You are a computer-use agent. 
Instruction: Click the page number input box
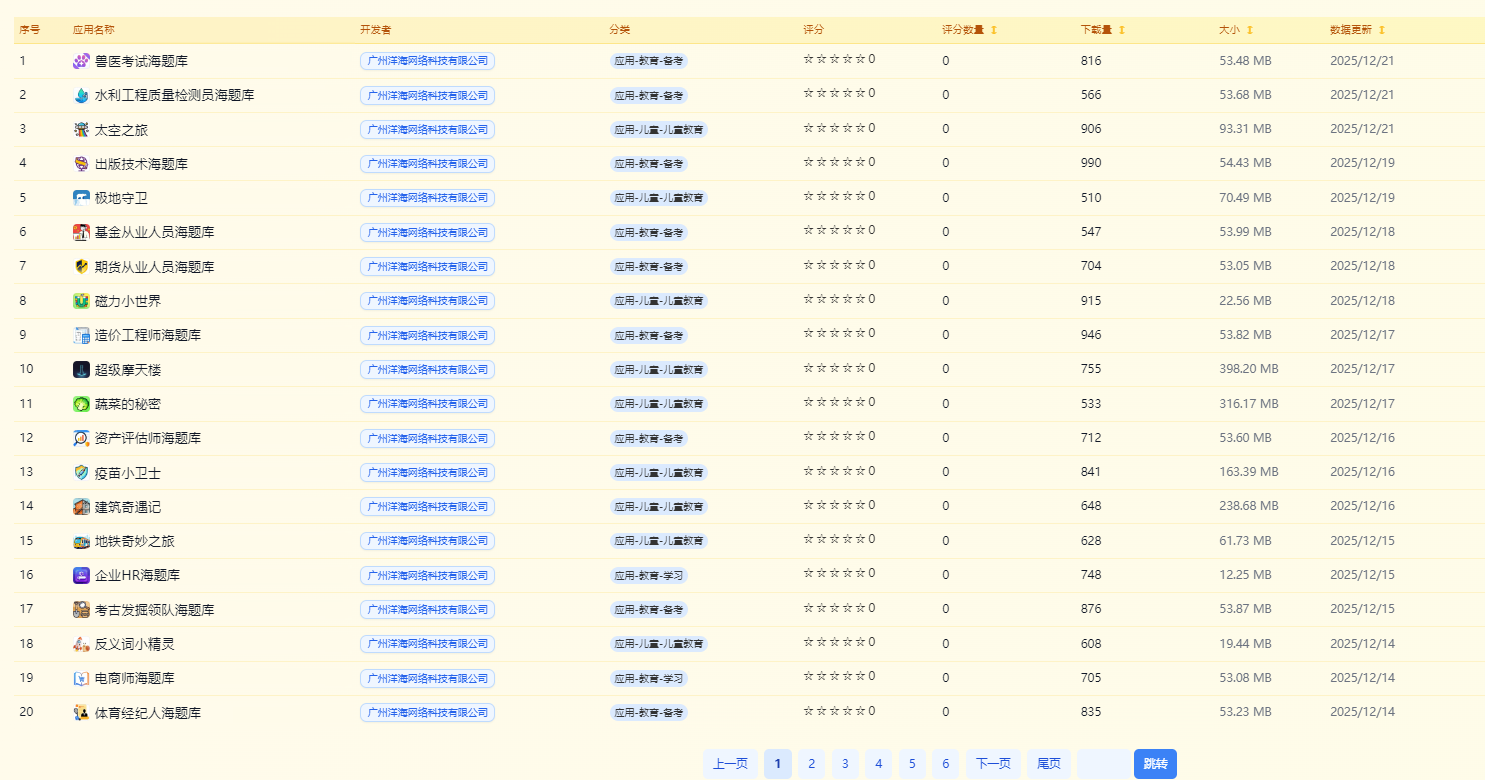click(x=1103, y=763)
